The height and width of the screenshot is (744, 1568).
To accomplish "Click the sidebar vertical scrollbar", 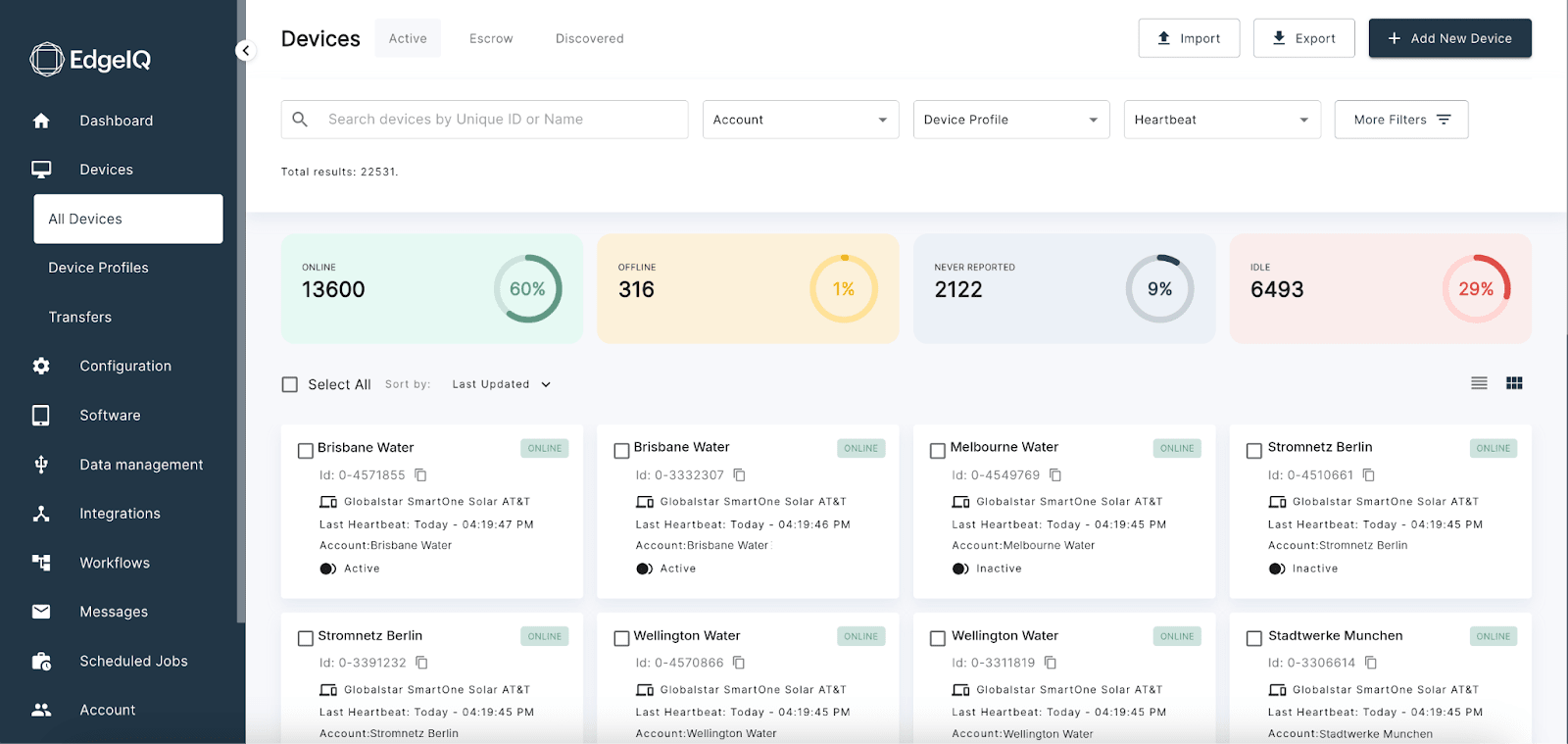I will 241,311.
